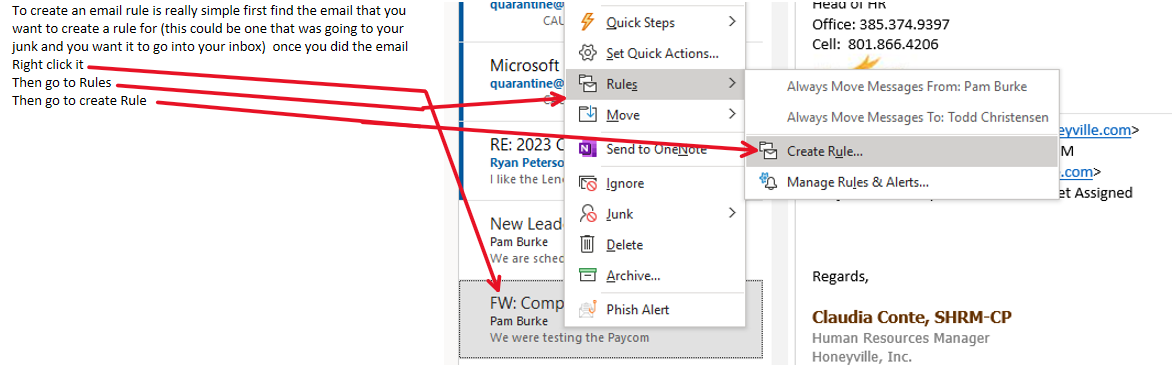Click the Manage Rules & Alerts bell icon
The image size is (1172, 365).
point(768,182)
